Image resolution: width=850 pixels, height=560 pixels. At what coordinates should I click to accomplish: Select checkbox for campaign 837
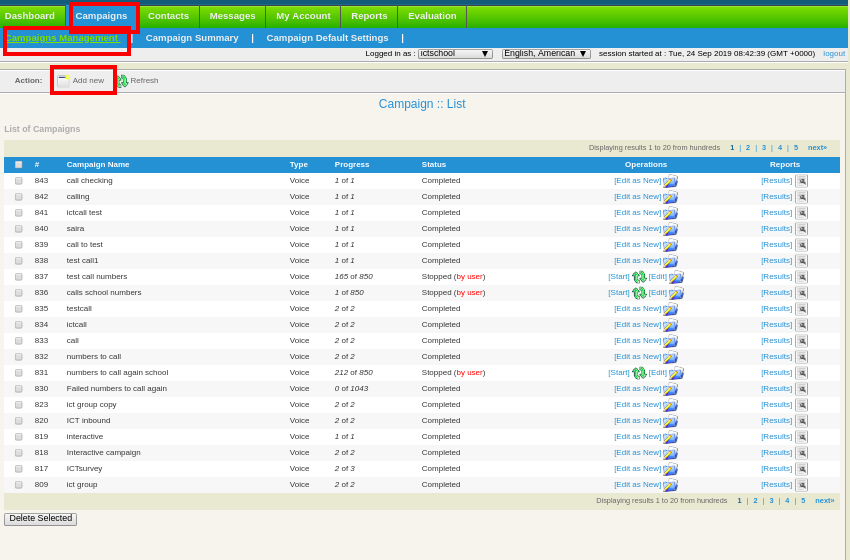click(18, 276)
